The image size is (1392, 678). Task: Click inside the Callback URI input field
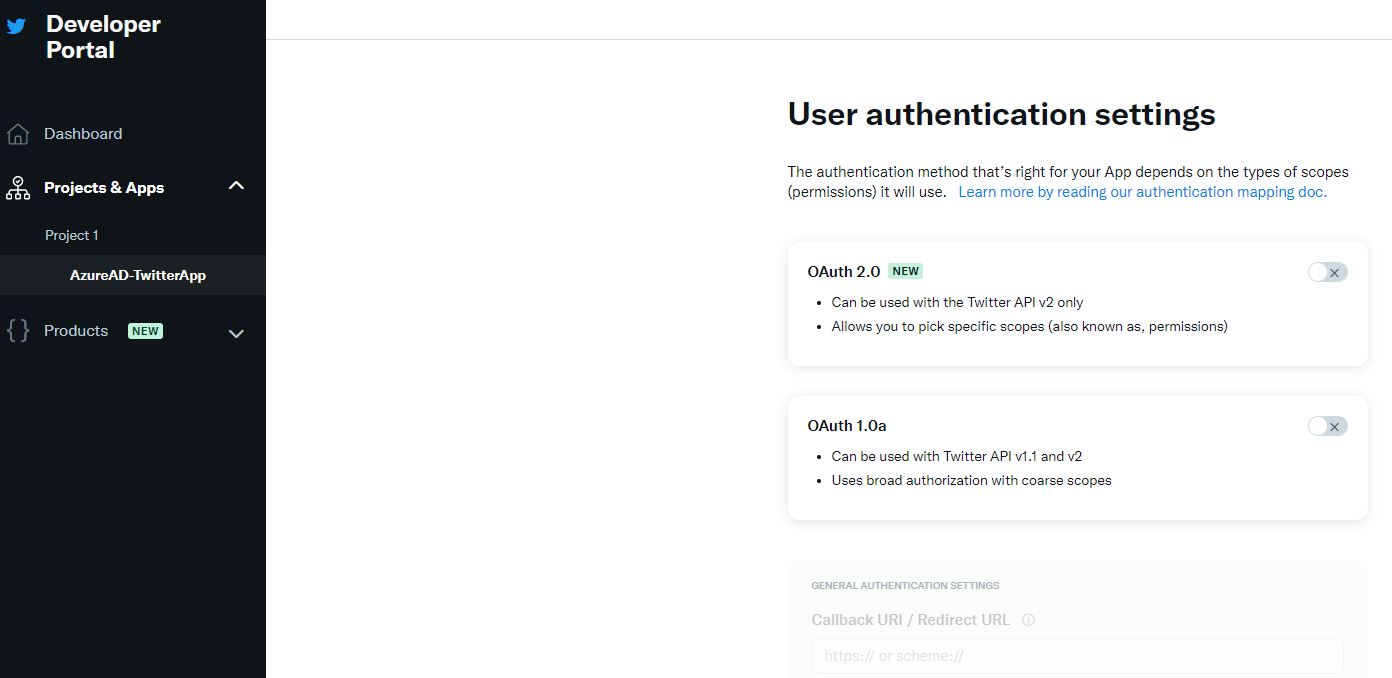click(x=1077, y=655)
